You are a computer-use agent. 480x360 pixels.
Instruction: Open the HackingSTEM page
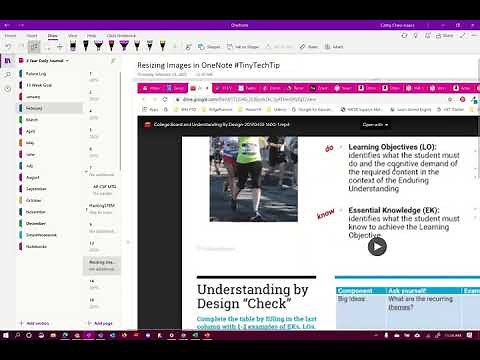pyautogui.click(x=102, y=208)
